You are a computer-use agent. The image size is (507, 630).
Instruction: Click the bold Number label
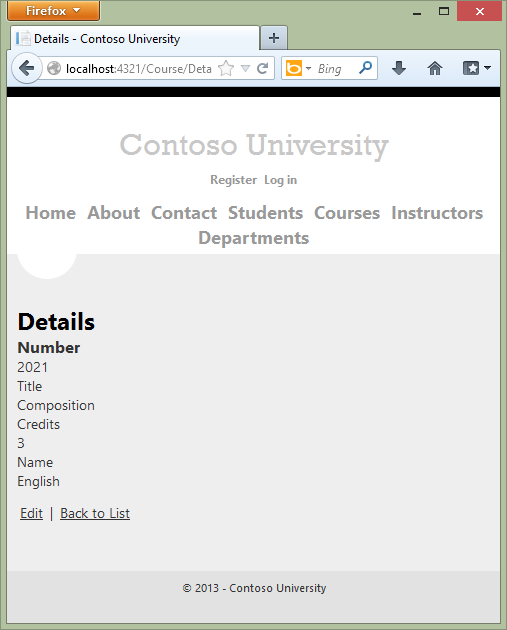pyautogui.click(x=49, y=348)
